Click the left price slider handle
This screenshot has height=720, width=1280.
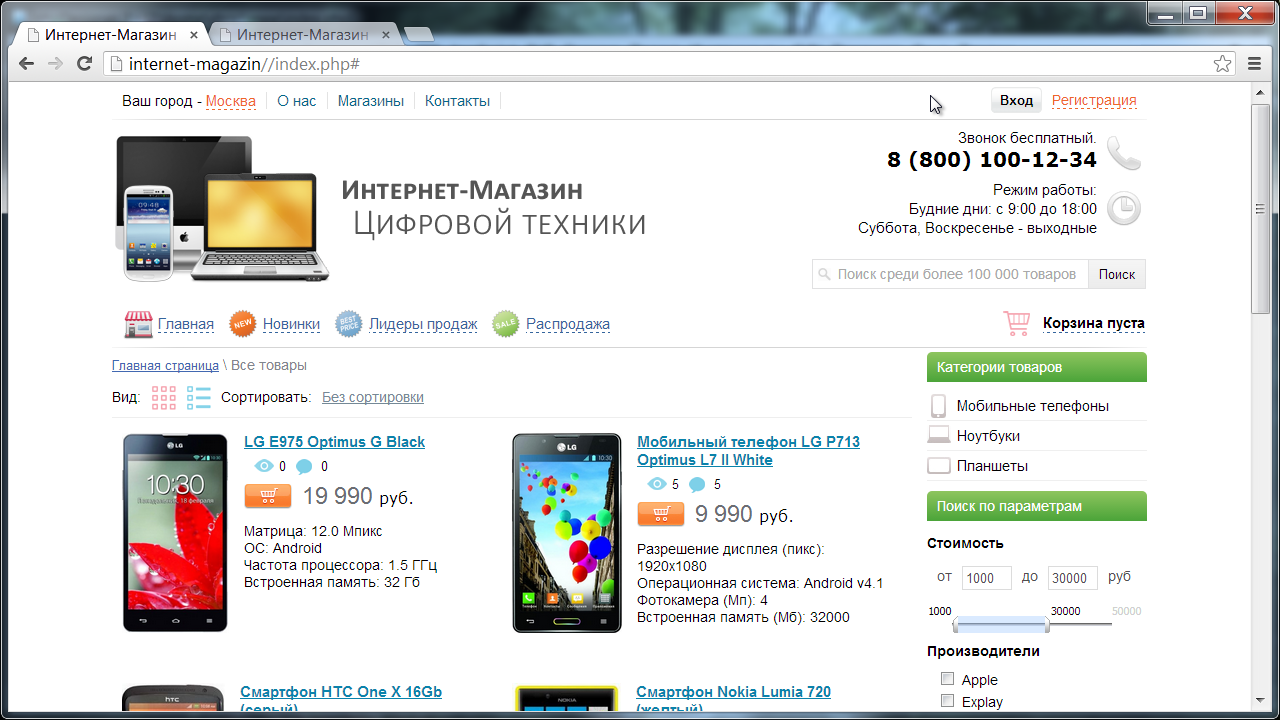[x=957, y=625]
